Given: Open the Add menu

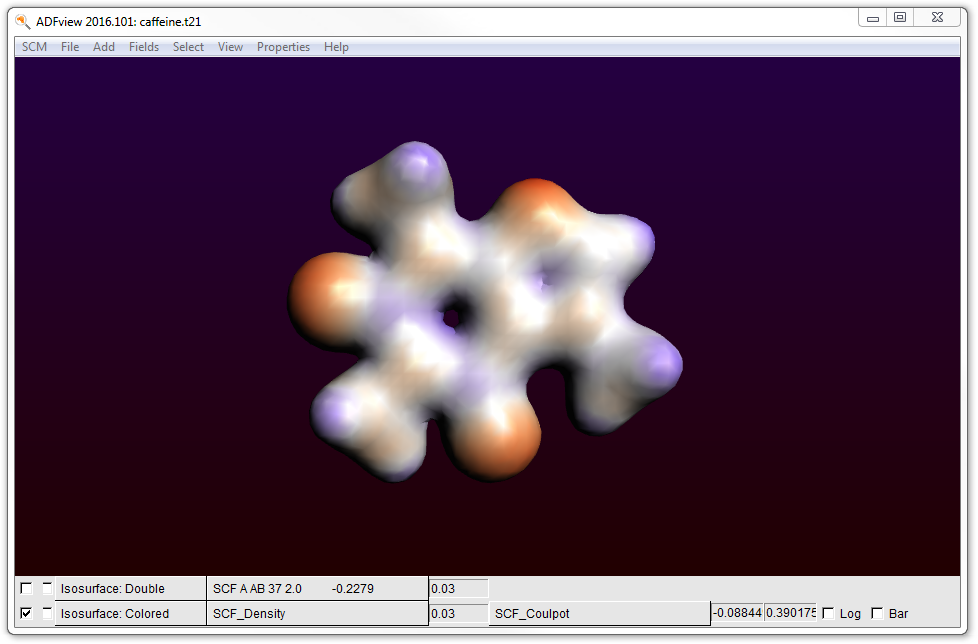Looking at the screenshot, I should (104, 47).
